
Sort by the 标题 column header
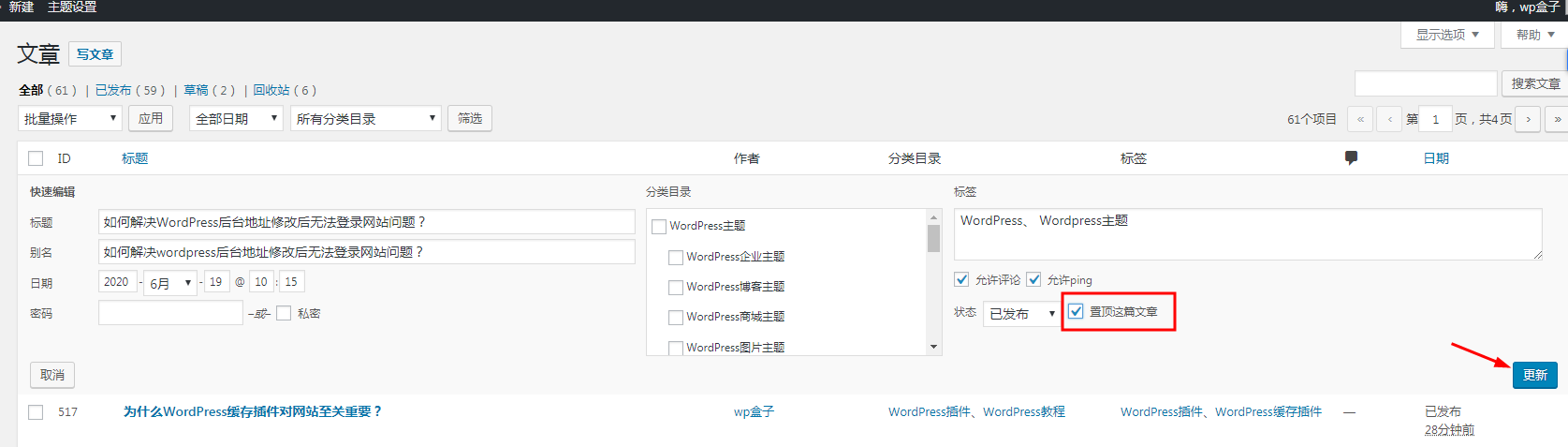click(x=135, y=158)
